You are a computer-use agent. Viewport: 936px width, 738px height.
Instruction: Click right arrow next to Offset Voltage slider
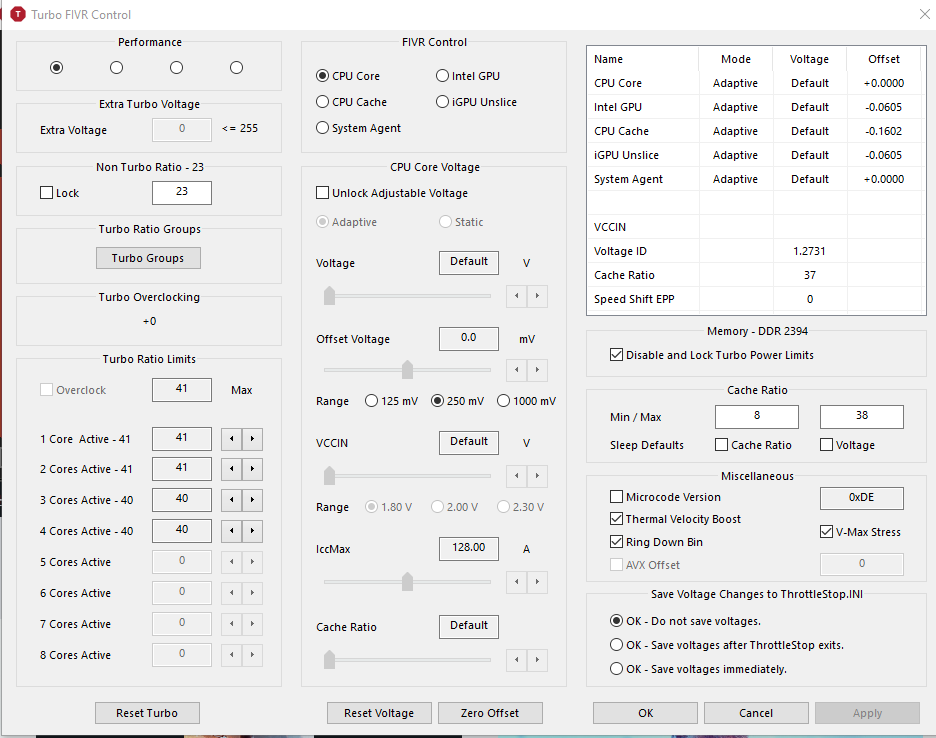click(537, 370)
